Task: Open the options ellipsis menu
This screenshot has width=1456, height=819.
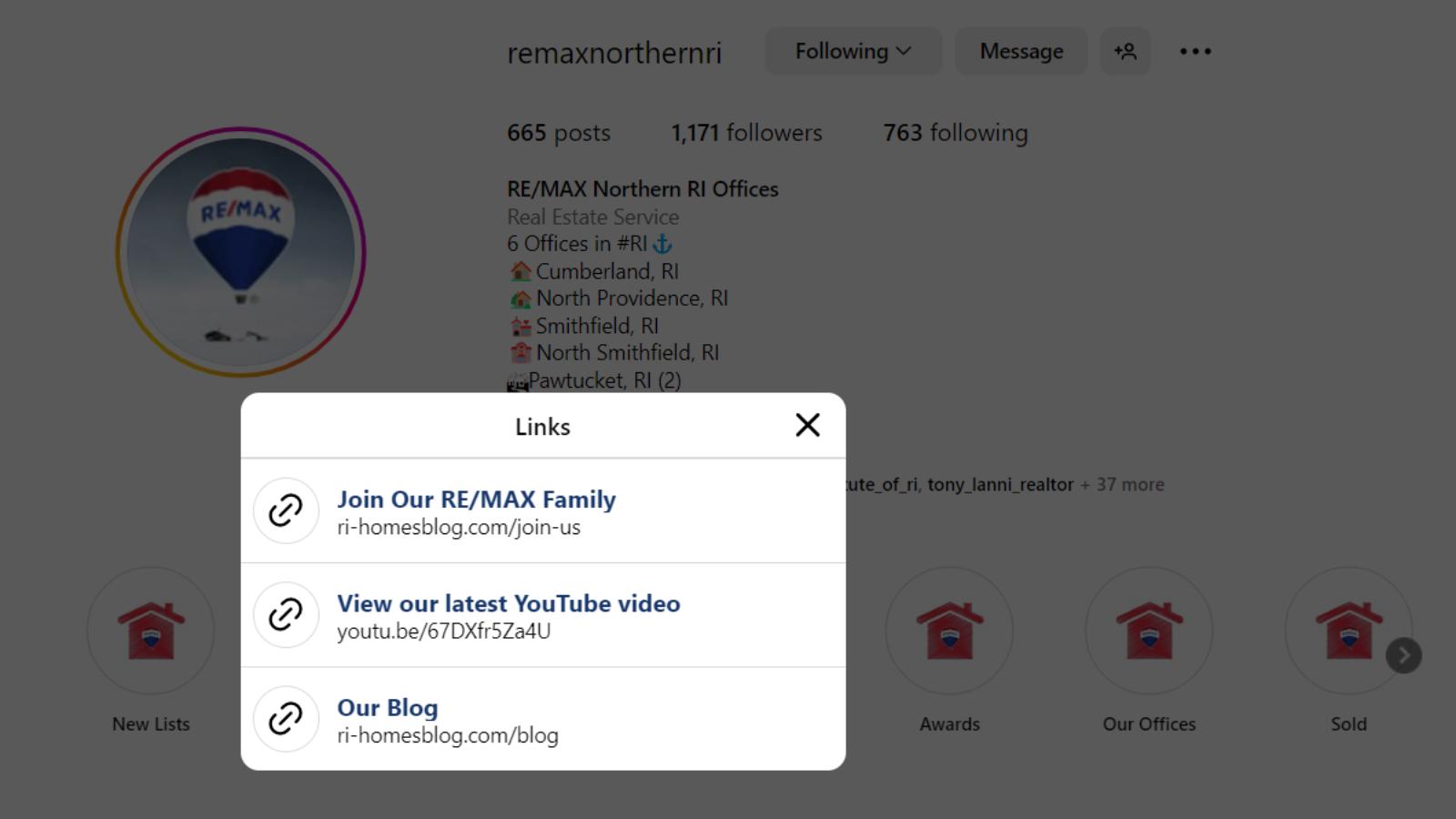Action: point(1195,52)
